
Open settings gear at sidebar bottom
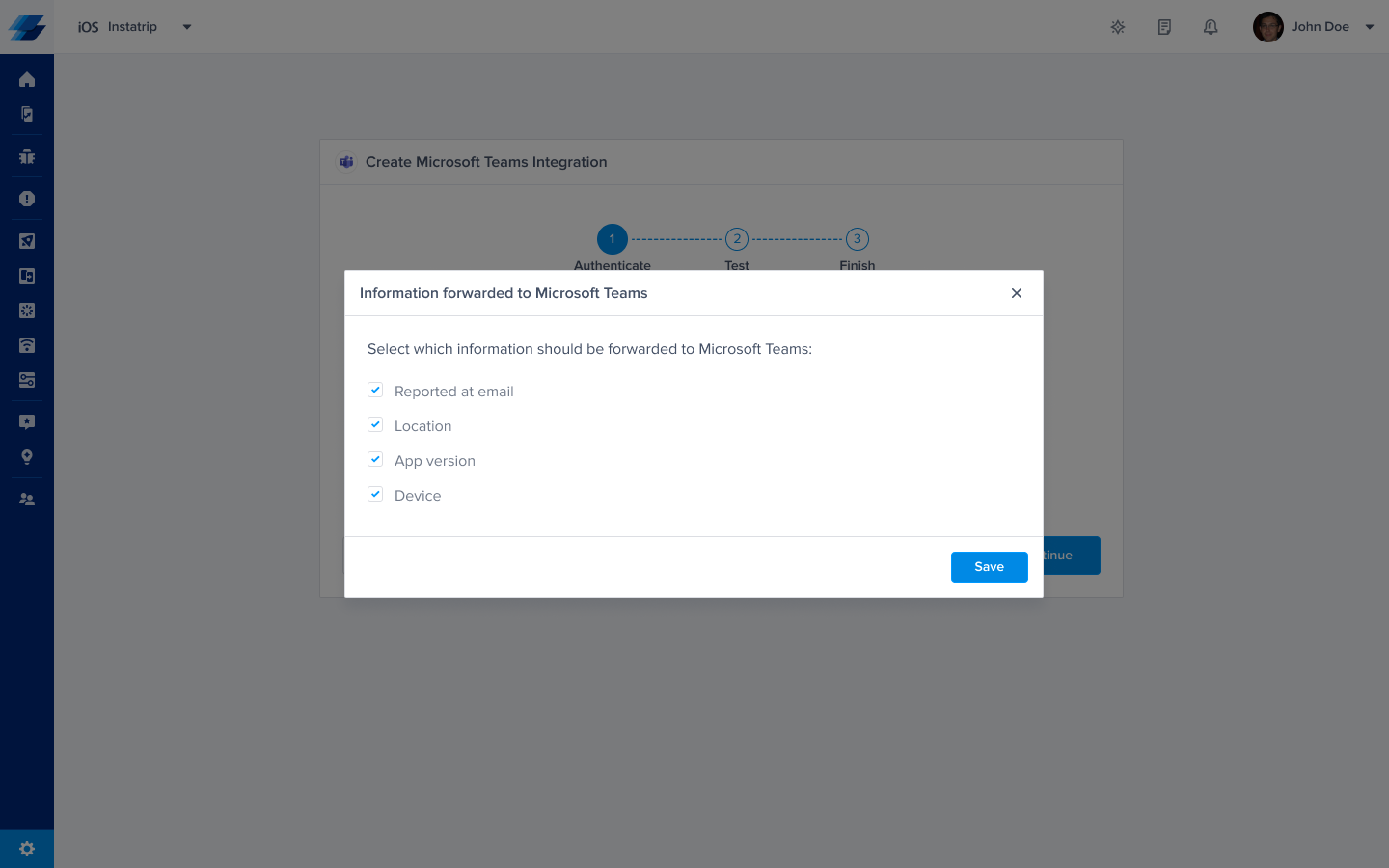27,849
